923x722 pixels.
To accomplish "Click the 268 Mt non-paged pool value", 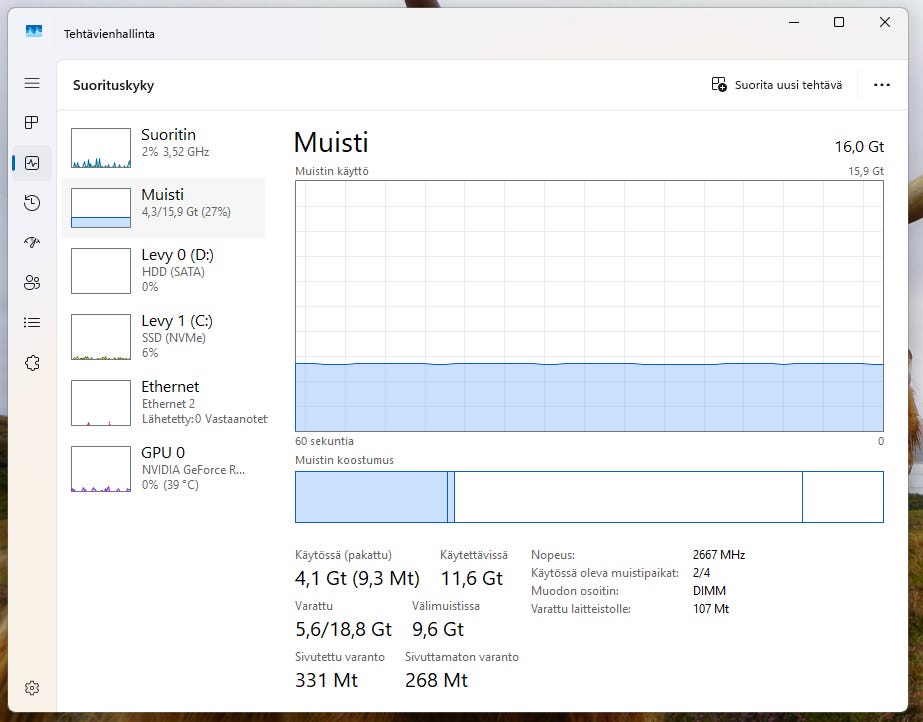I will [436, 680].
